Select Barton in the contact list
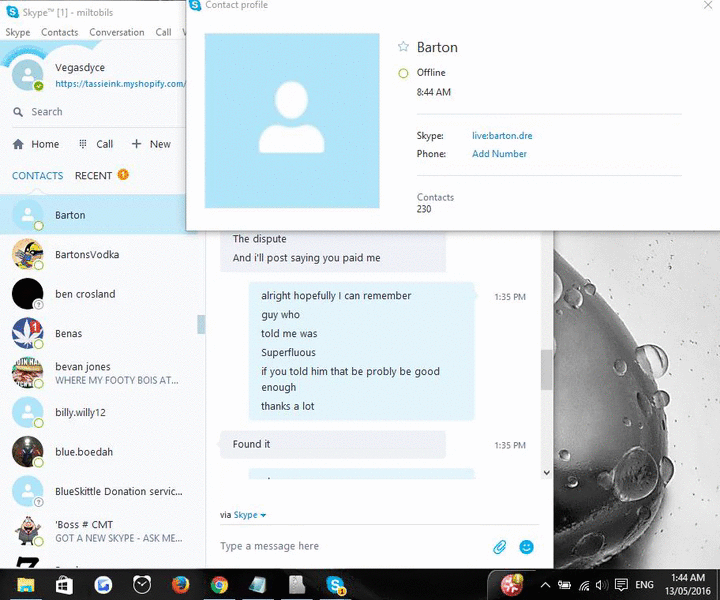The width and height of the screenshot is (720, 600). click(x=93, y=215)
